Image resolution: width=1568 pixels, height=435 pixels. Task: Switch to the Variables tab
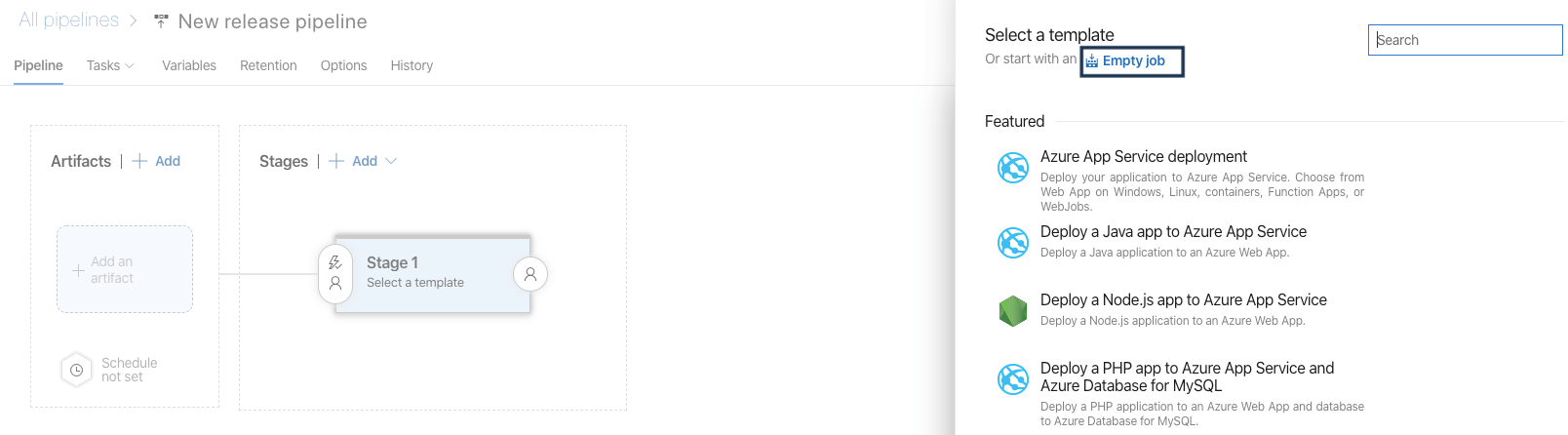pyautogui.click(x=189, y=65)
